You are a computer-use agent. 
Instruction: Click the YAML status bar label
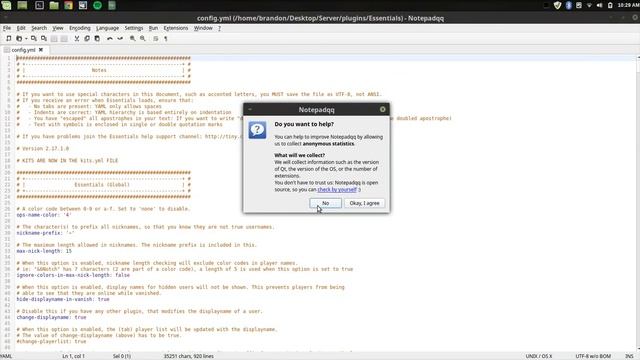point(6,356)
